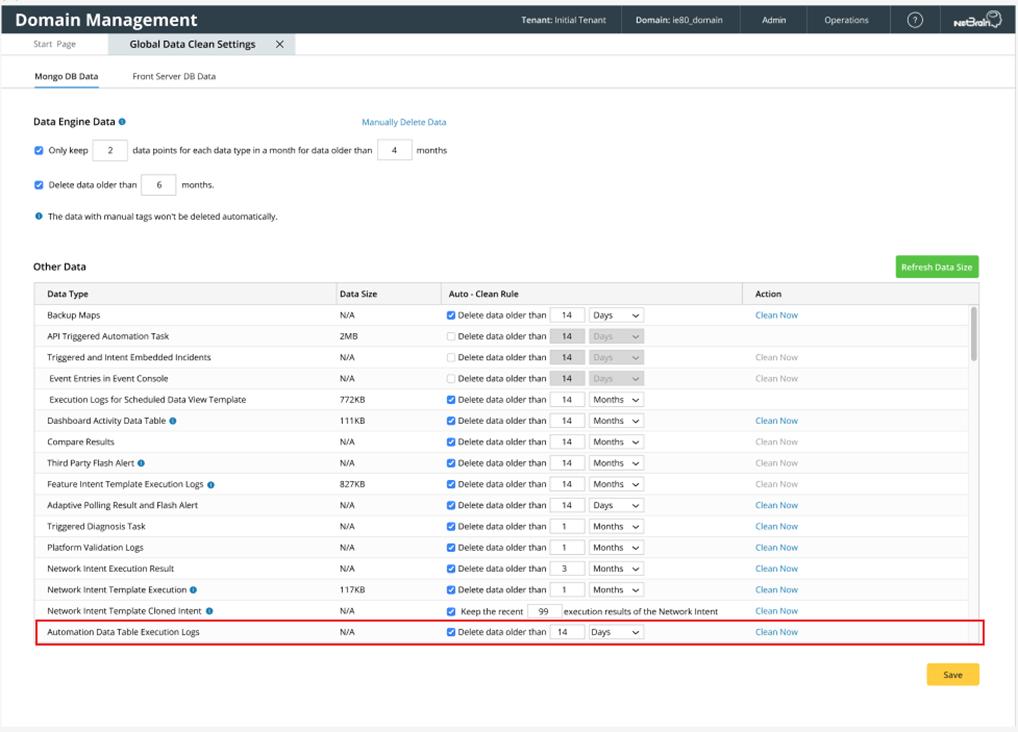Viewport: 1018px width, 732px height.
Task: Switch to Front Server DB Data tab
Action: (174, 76)
